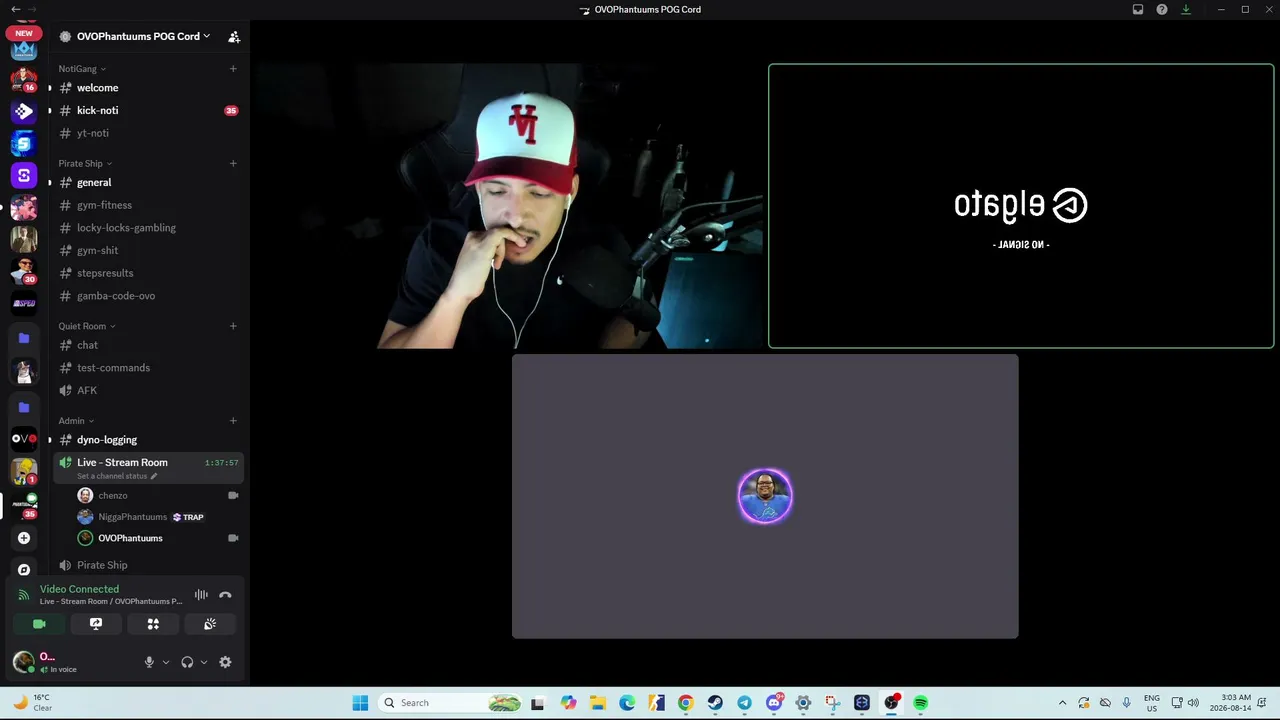Open the general channel
Viewport: 1280px width, 720px height.
(148, 183)
